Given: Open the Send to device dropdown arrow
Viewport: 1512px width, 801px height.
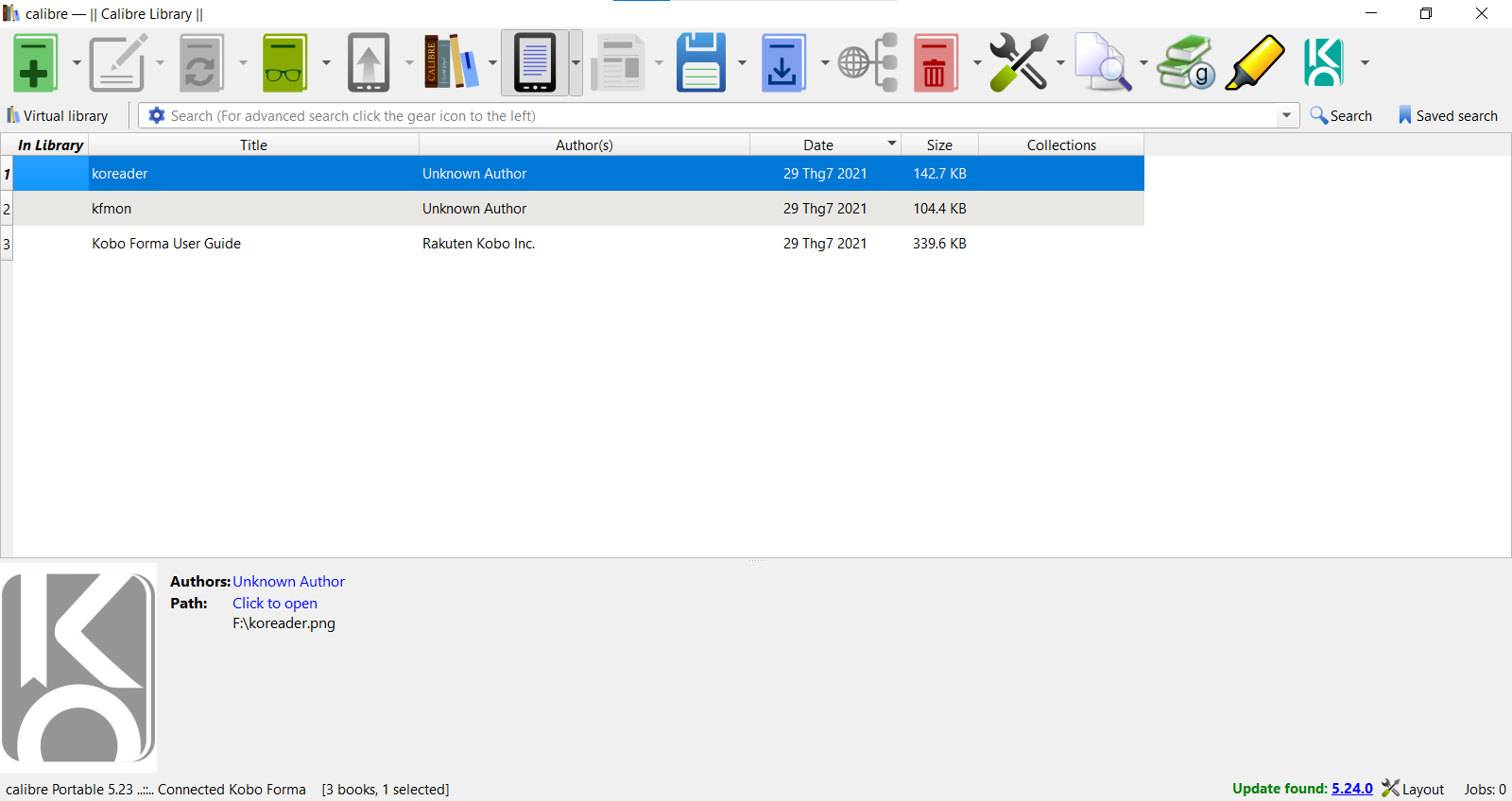Looking at the screenshot, I should click(x=409, y=63).
